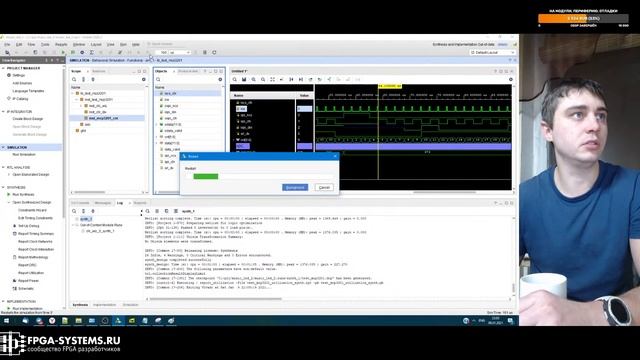Image resolution: width=640 pixels, height=360 pixels.
Task: Collapse the SIMULATION section
Action: coord(3,147)
